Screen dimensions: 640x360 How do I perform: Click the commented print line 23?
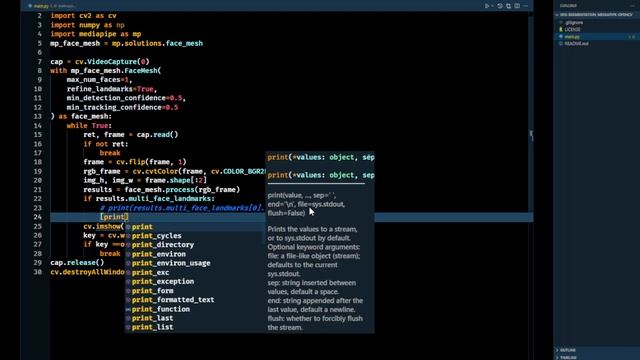tap(182, 208)
